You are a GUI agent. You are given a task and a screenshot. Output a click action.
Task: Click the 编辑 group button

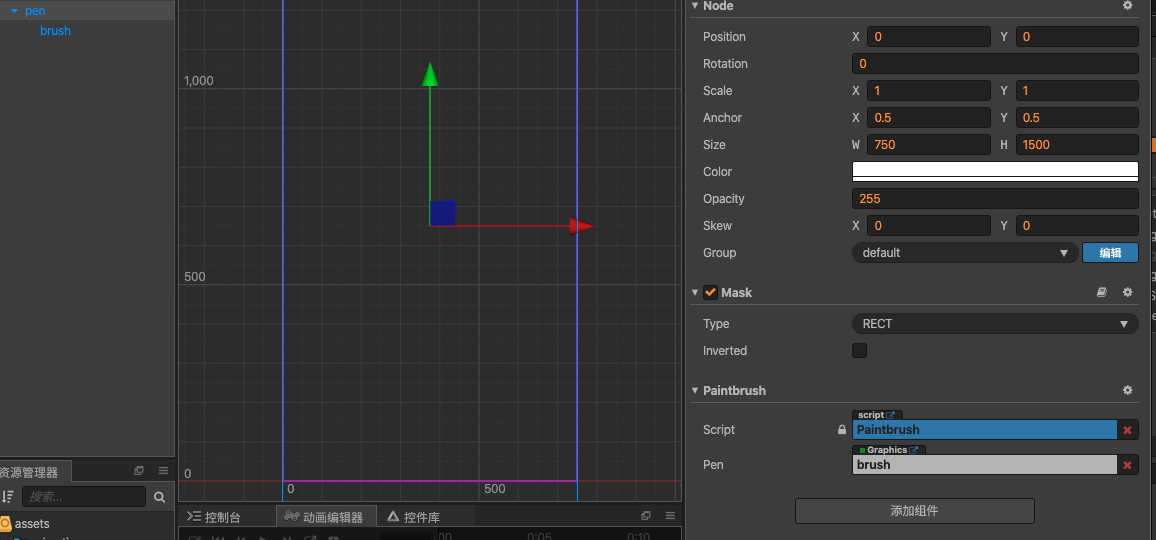(x=1110, y=252)
